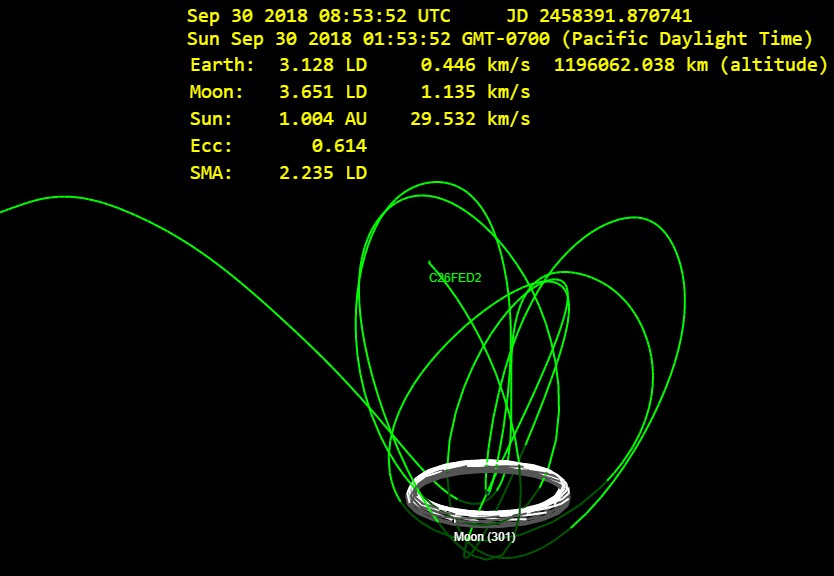The height and width of the screenshot is (576, 834).
Task: Select the Earth: row label
Action: point(221,65)
